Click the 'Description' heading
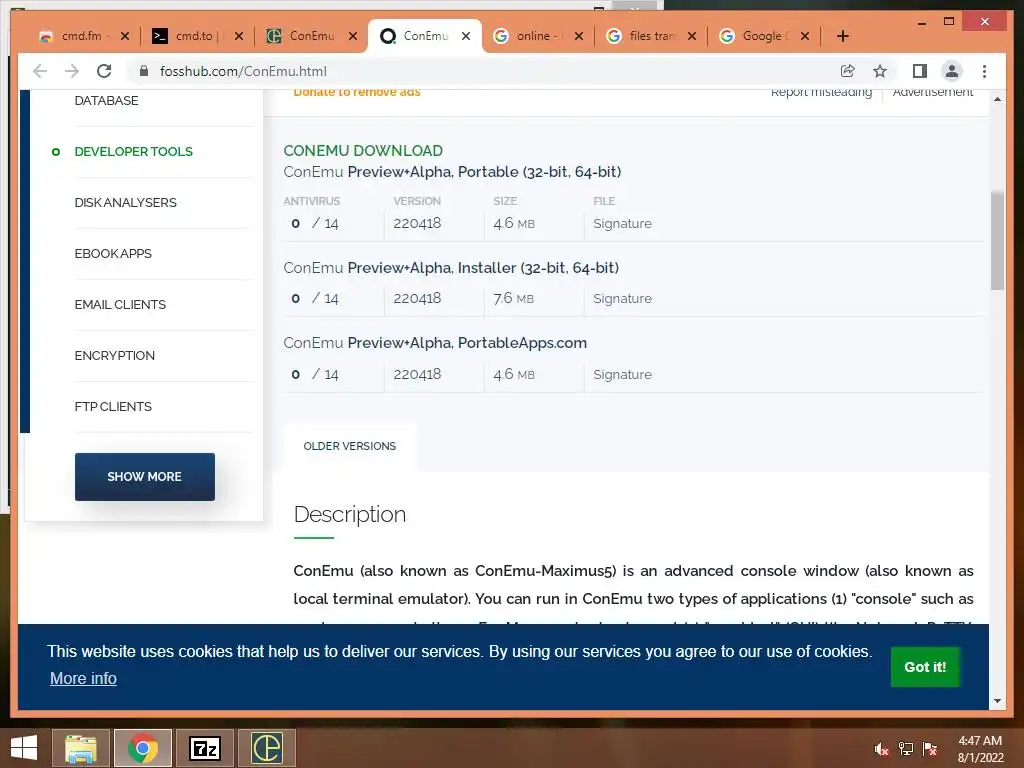This screenshot has width=1024, height=768. [x=349, y=515]
